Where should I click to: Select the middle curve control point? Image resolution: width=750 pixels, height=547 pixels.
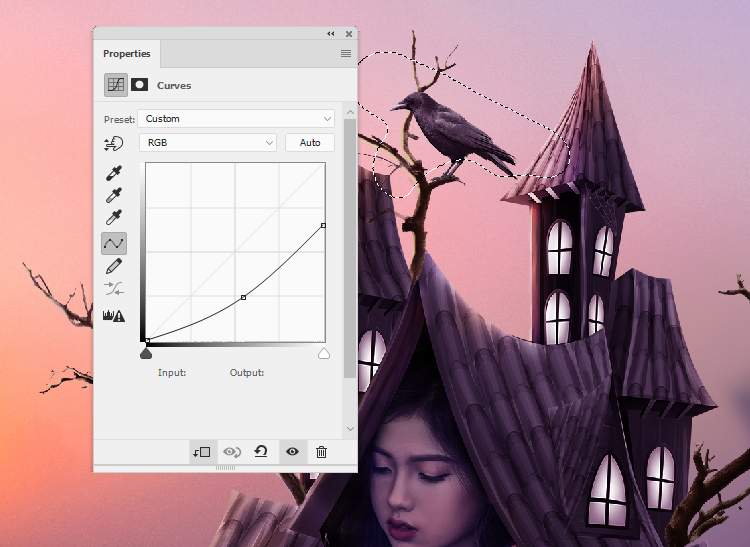click(243, 297)
